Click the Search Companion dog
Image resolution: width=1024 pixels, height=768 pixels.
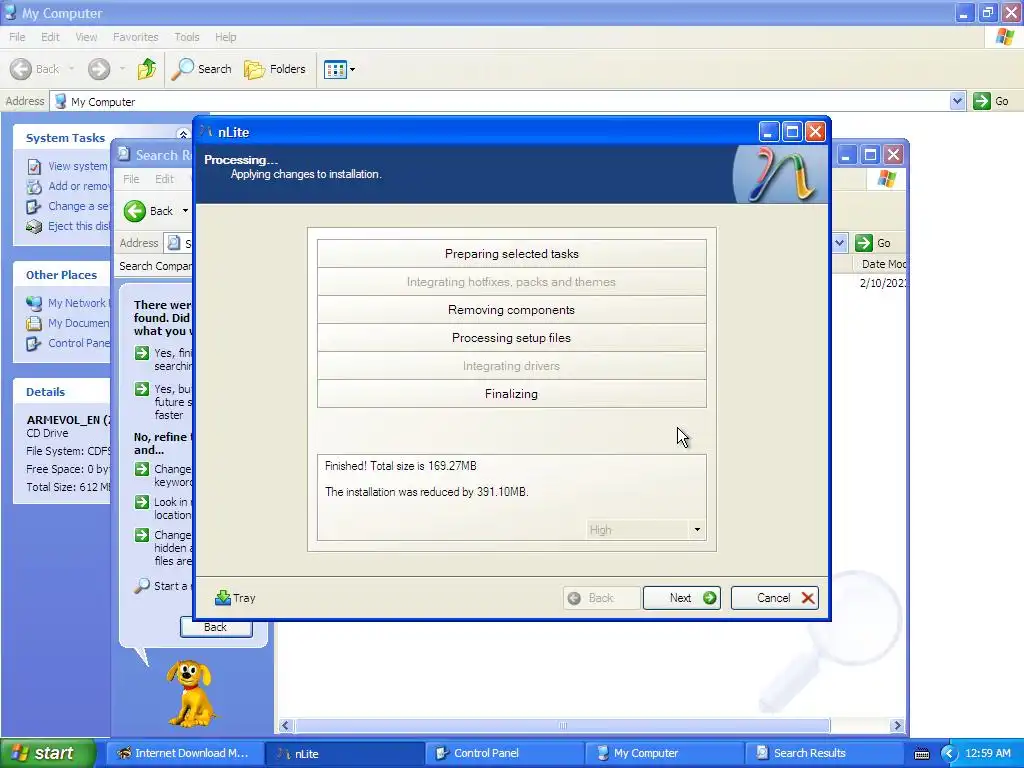tap(189, 694)
